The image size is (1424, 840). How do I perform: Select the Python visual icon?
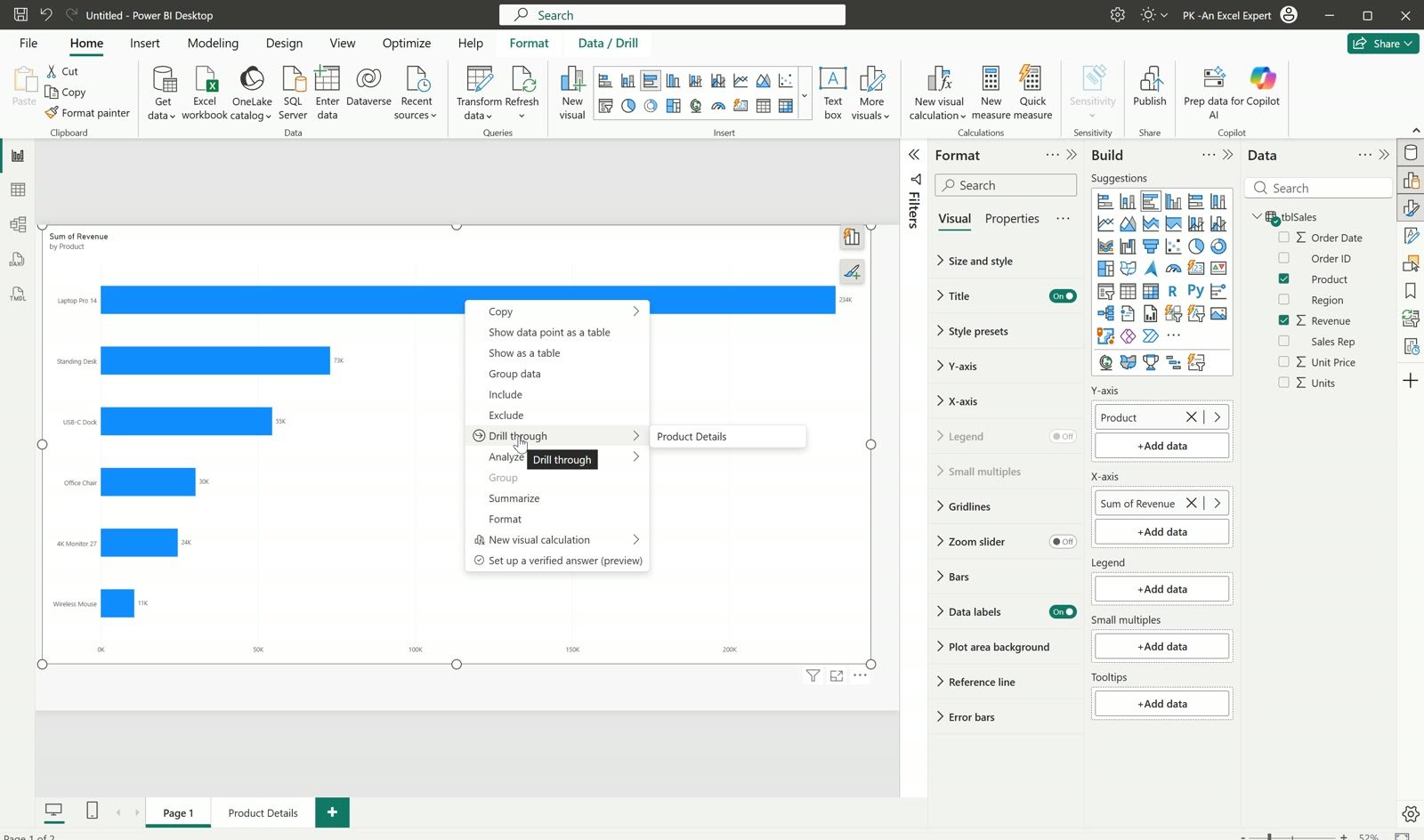pyautogui.click(x=1195, y=291)
